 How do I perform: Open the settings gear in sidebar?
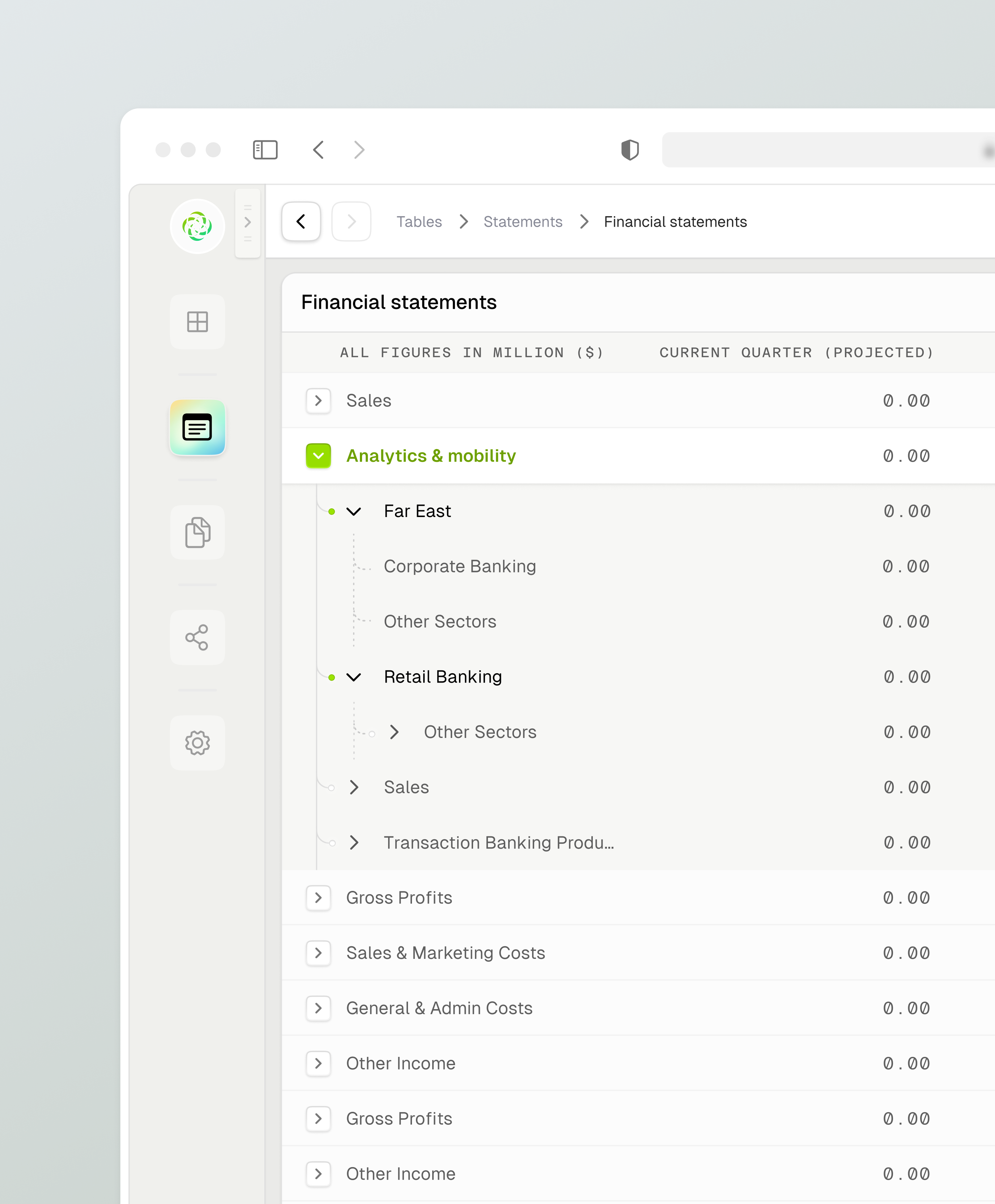click(197, 743)
